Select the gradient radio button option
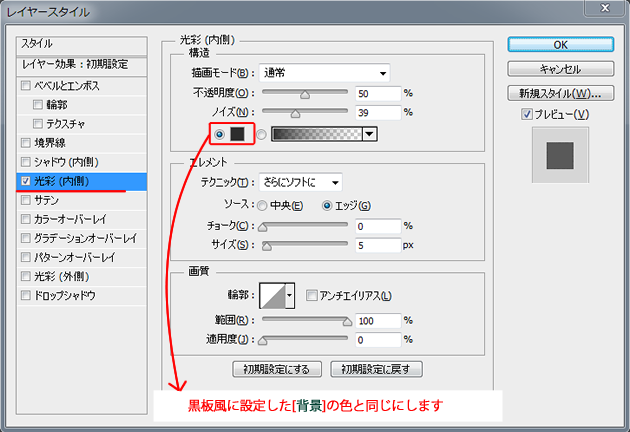 [x=262, y=133]
